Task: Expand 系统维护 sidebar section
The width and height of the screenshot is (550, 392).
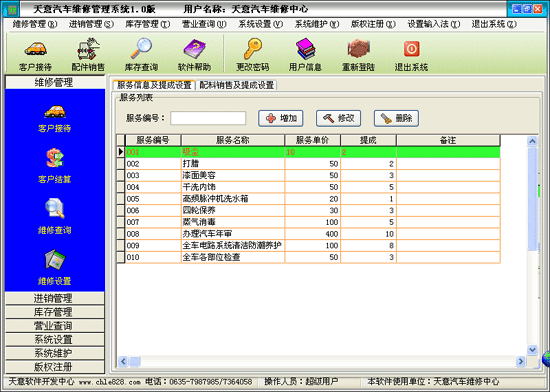Action: click(55, 353)
